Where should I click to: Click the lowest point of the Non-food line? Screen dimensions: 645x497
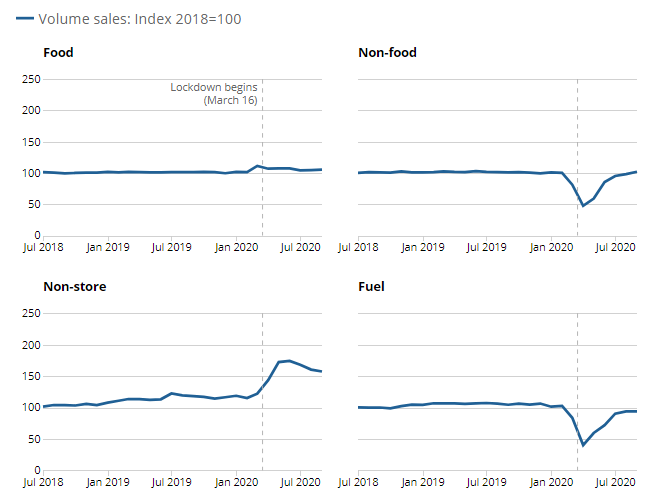(x=583, y=205)
